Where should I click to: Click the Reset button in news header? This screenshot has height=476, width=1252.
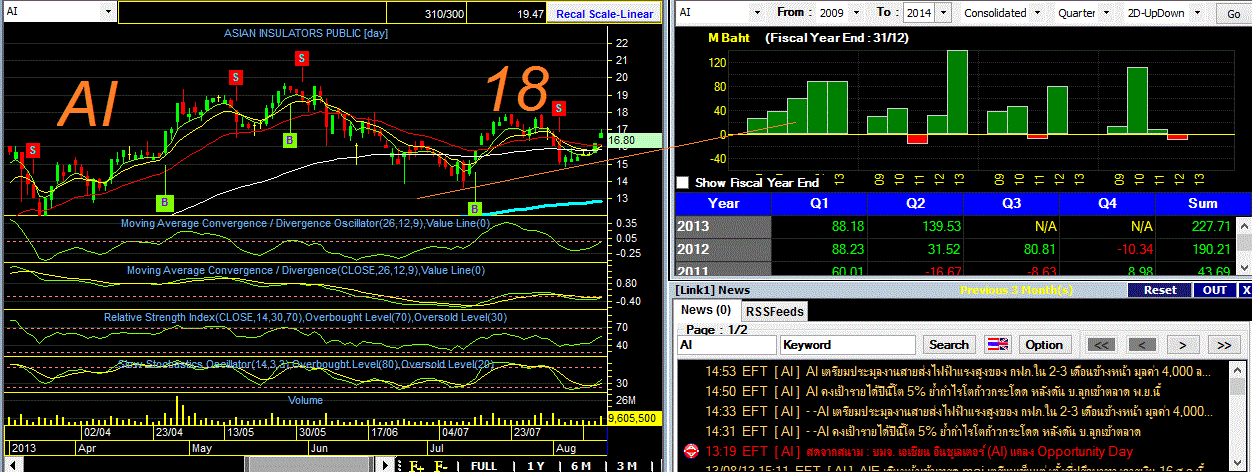pos(1160,289)
